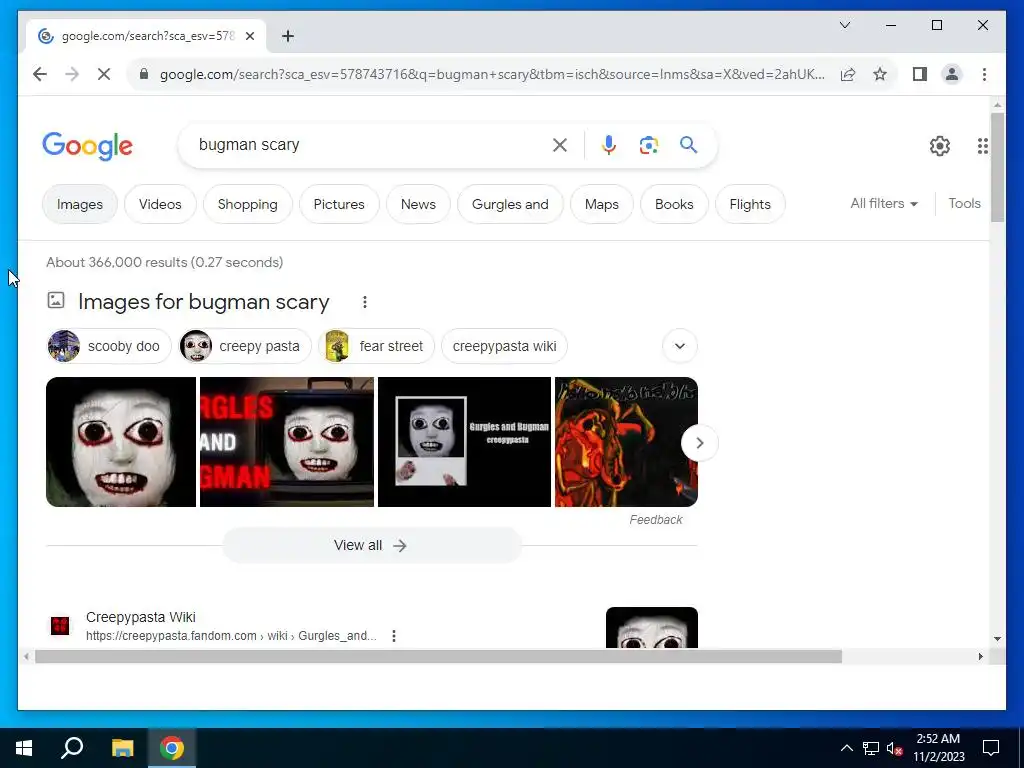Screen dimensions: 1024x768
Task: Select the Pictures filter chip
Action: point(339,204)
